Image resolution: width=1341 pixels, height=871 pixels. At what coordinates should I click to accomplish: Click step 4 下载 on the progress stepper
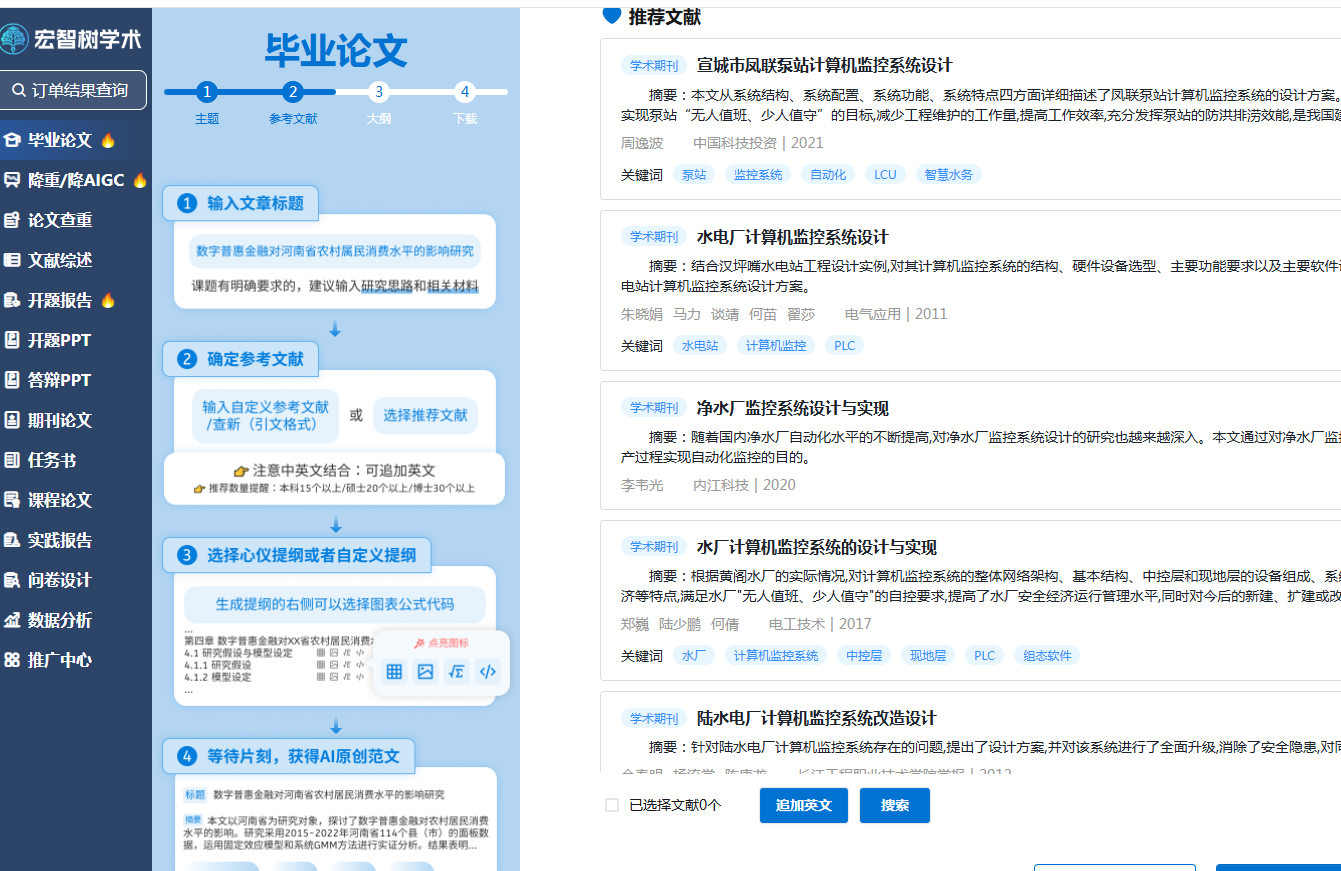(465, 91)
